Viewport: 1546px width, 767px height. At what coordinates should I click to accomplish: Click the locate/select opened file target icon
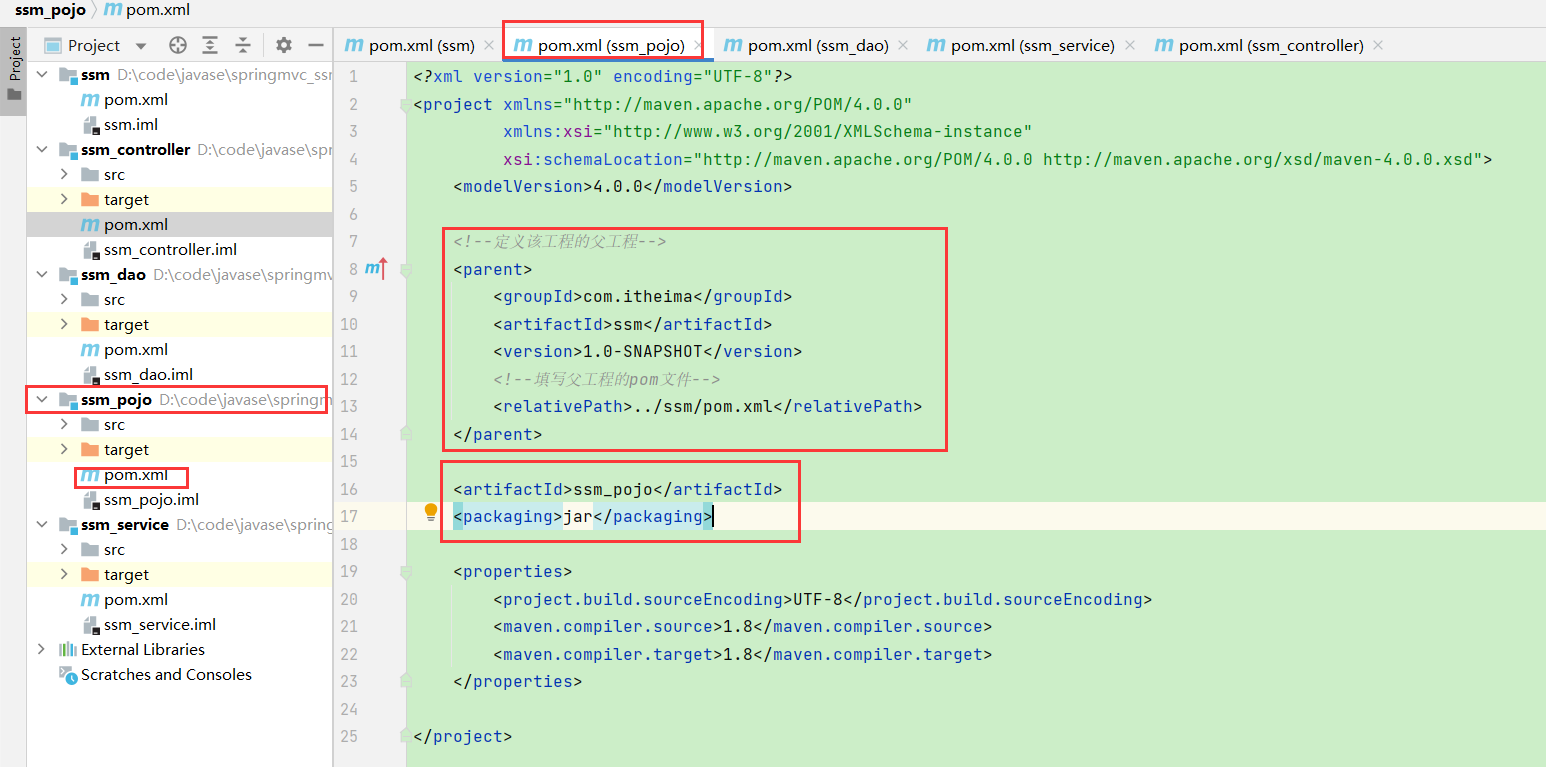point(178,45)
